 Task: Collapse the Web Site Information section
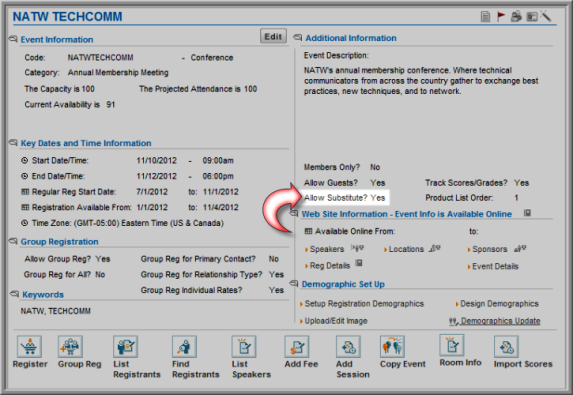pos(295,213)
